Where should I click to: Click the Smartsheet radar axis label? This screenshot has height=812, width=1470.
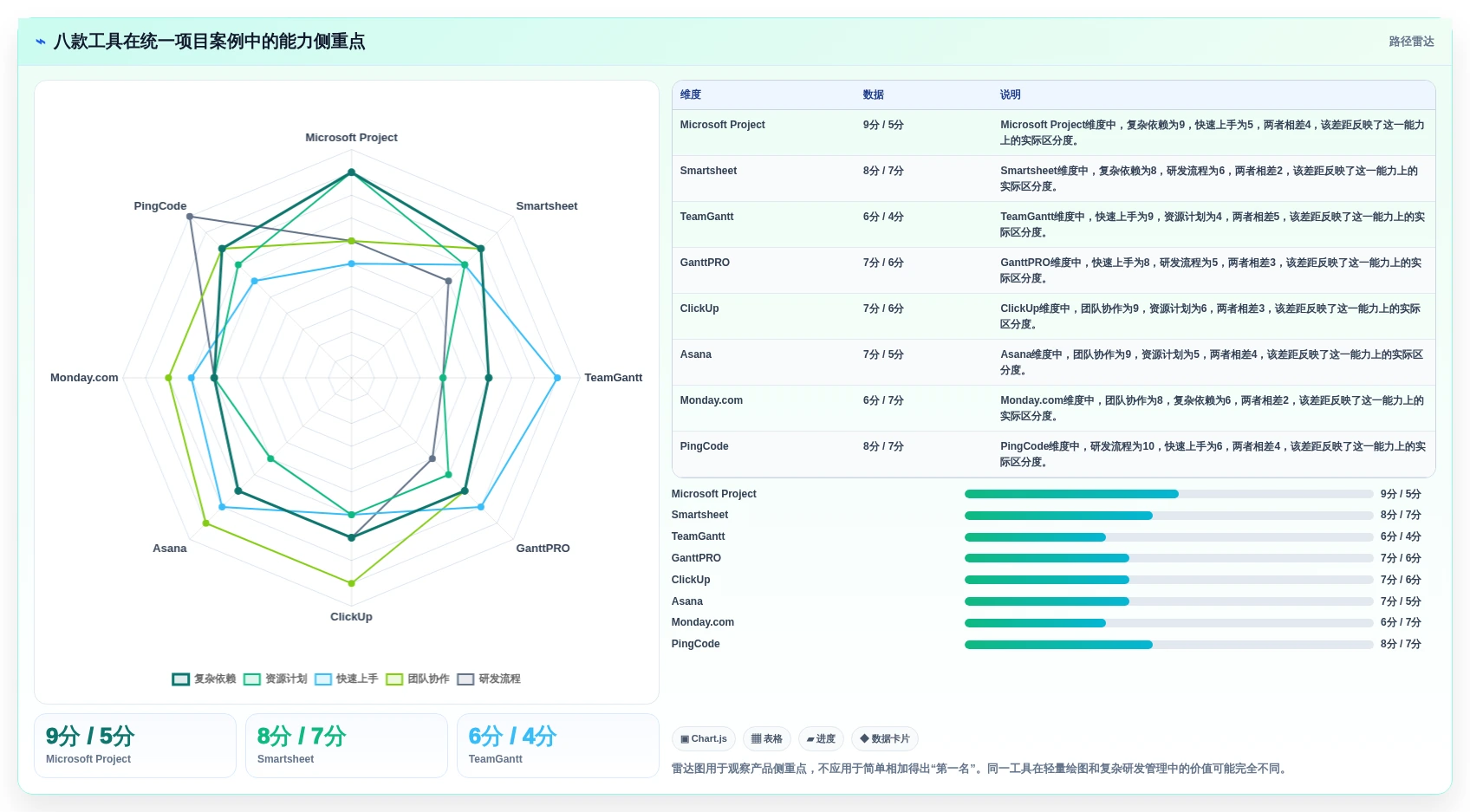point(547,206)
